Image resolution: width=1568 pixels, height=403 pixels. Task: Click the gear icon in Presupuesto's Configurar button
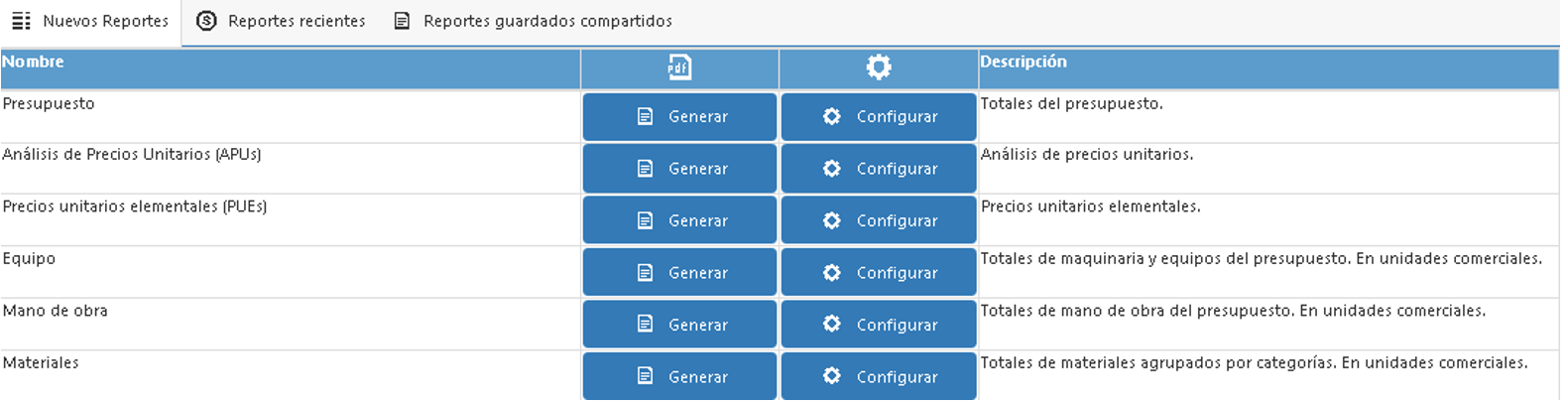click(x=832, y=116)
